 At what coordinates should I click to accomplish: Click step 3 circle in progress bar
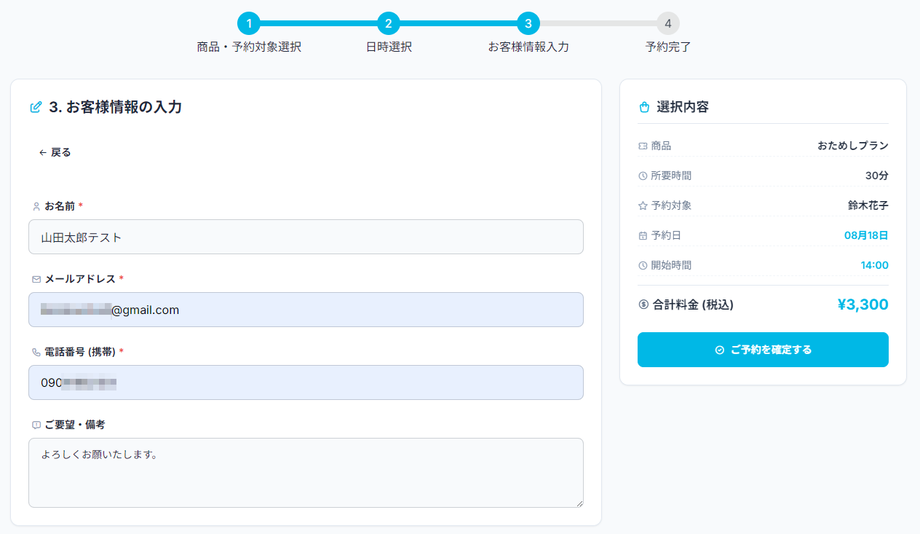tap(528, 23)
